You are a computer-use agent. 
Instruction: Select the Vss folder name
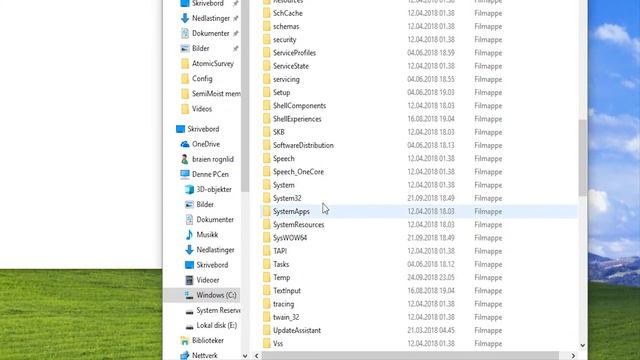[x=278, y=344]
